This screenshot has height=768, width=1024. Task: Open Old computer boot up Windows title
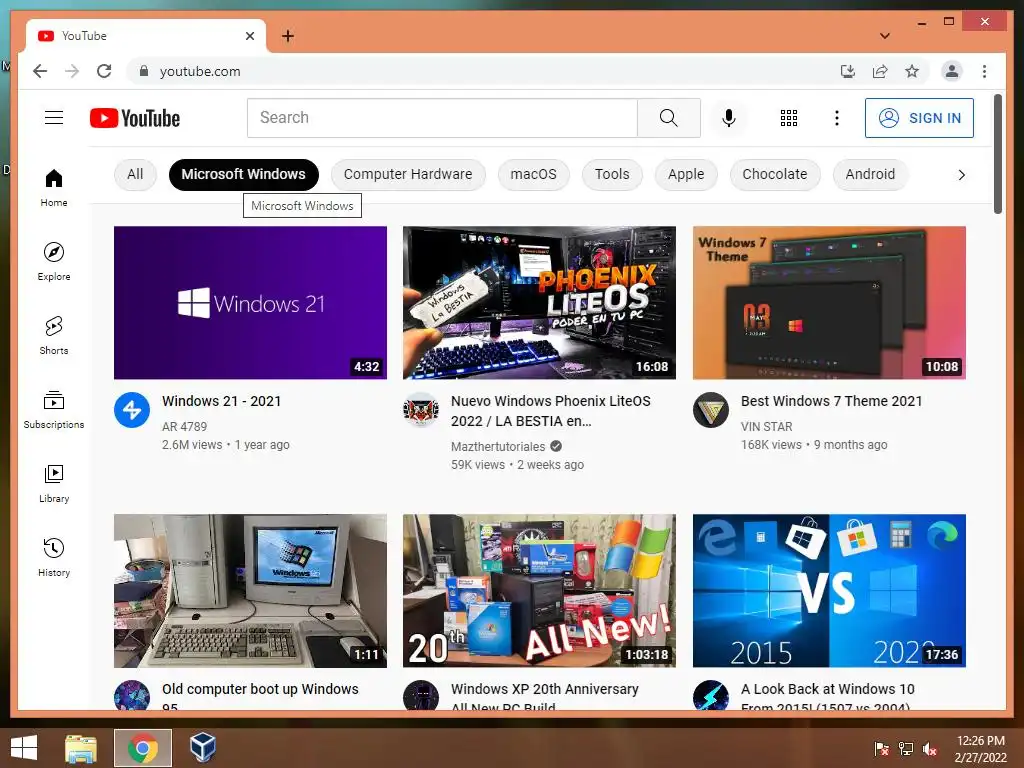260,696
